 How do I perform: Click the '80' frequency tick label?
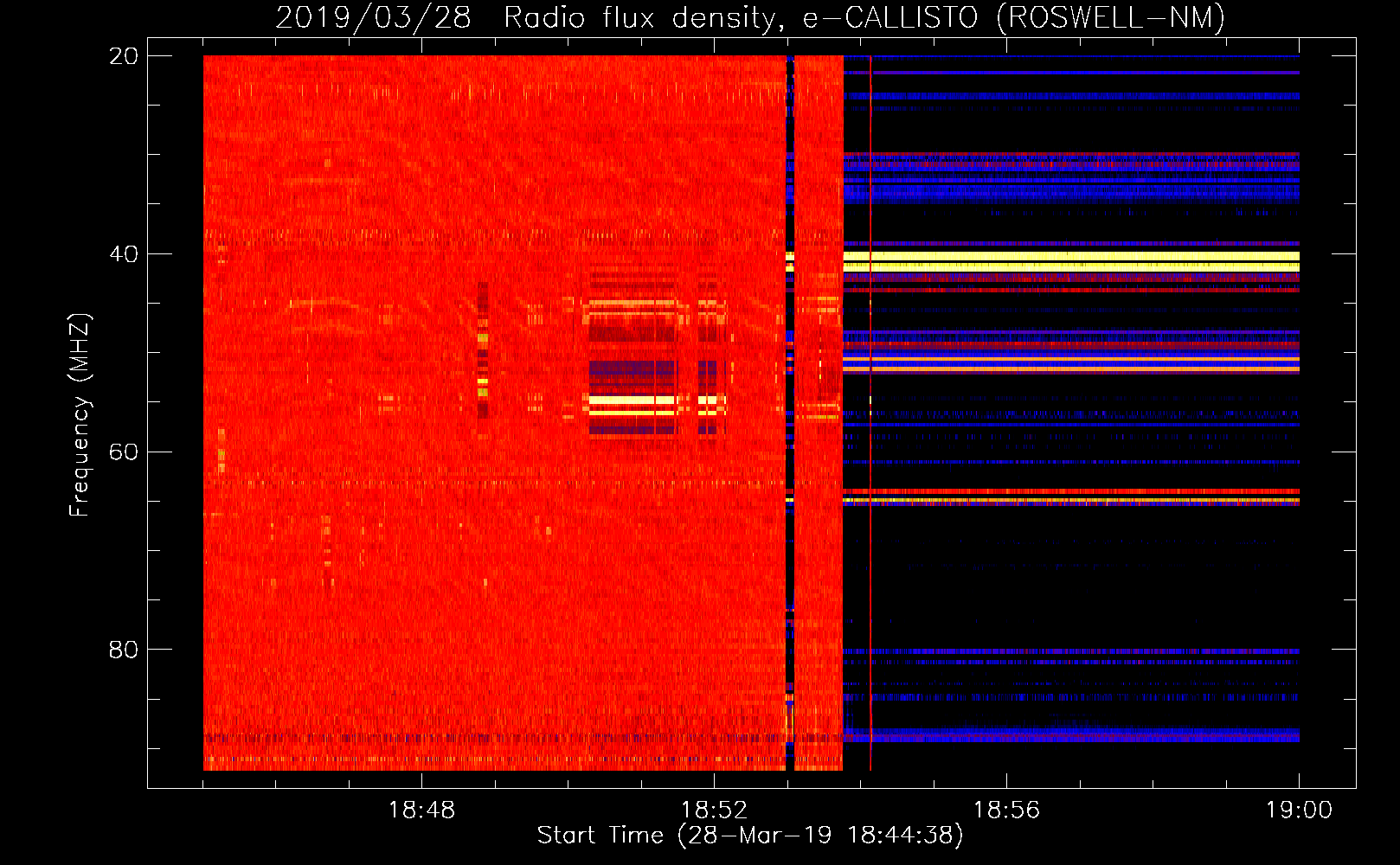point(123,650)
